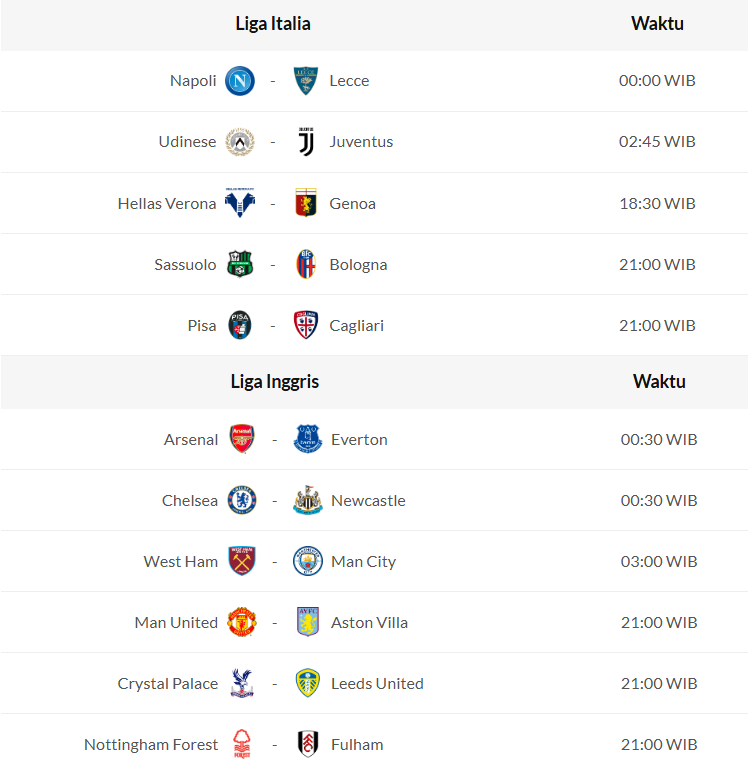The height and width of the screenshot is (766, 748).
Task: Click the Arsenal club crest
Action: (242, 440)
